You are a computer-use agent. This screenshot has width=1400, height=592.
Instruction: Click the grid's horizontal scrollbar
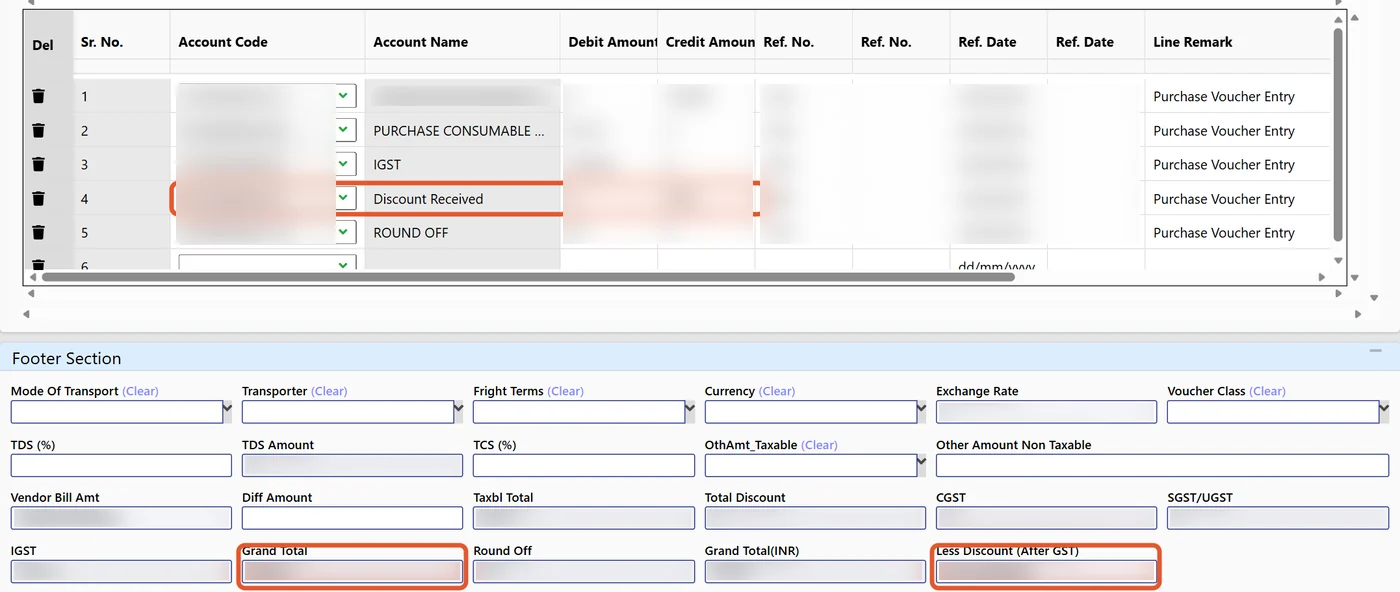pos(528,277)
